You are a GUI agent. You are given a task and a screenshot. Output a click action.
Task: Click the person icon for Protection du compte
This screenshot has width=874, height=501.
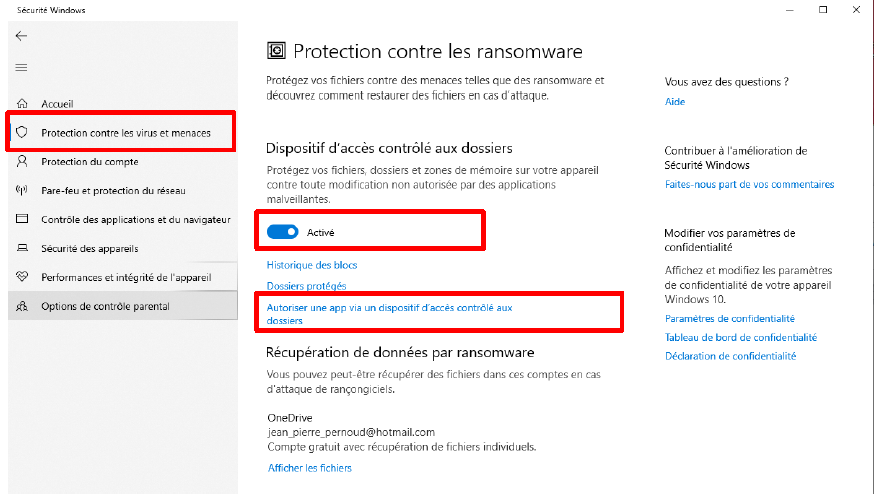tap(22, 161)
